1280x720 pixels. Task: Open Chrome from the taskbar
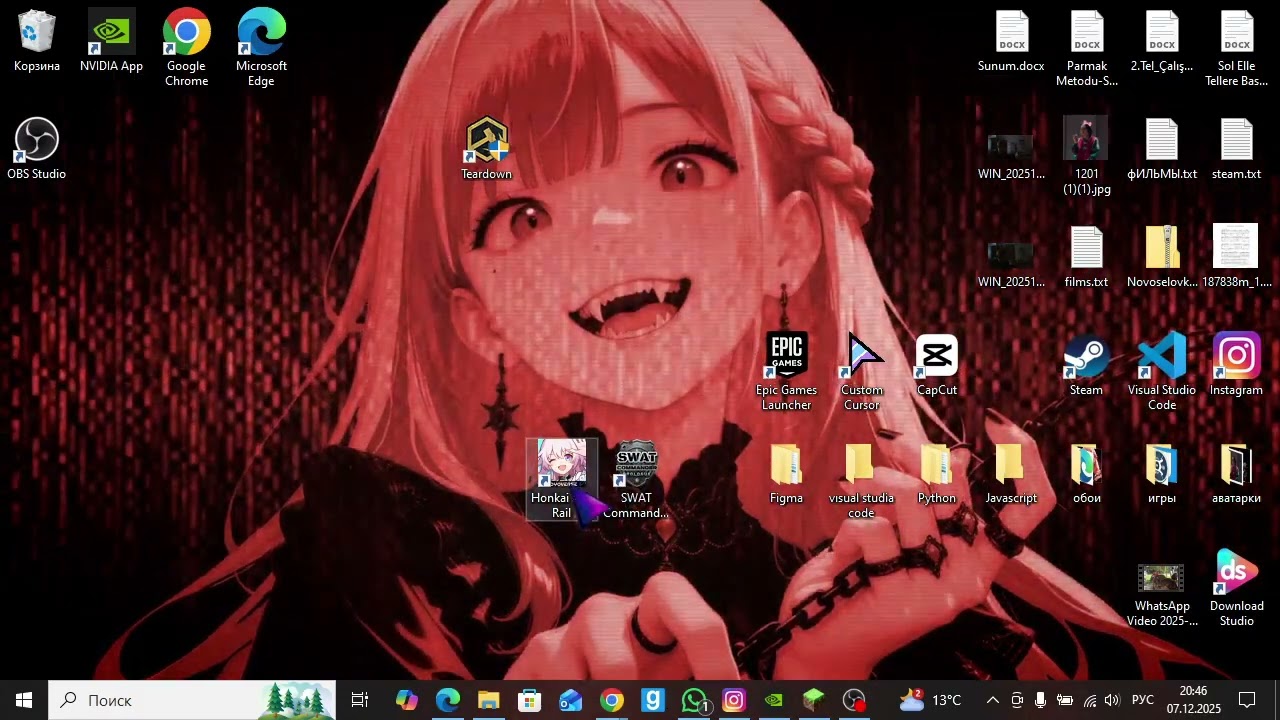(611, 700)
